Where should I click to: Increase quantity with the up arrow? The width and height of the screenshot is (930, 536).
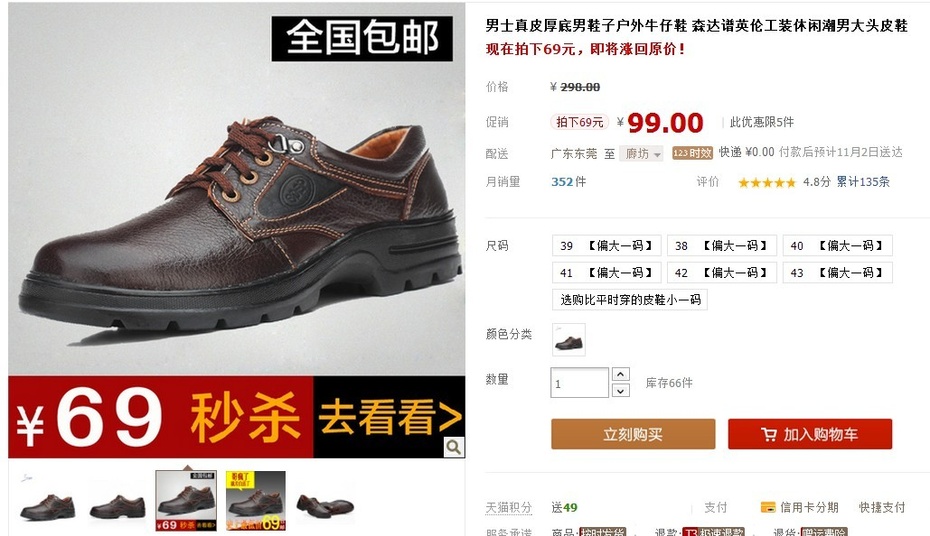(x=620, y=374)
